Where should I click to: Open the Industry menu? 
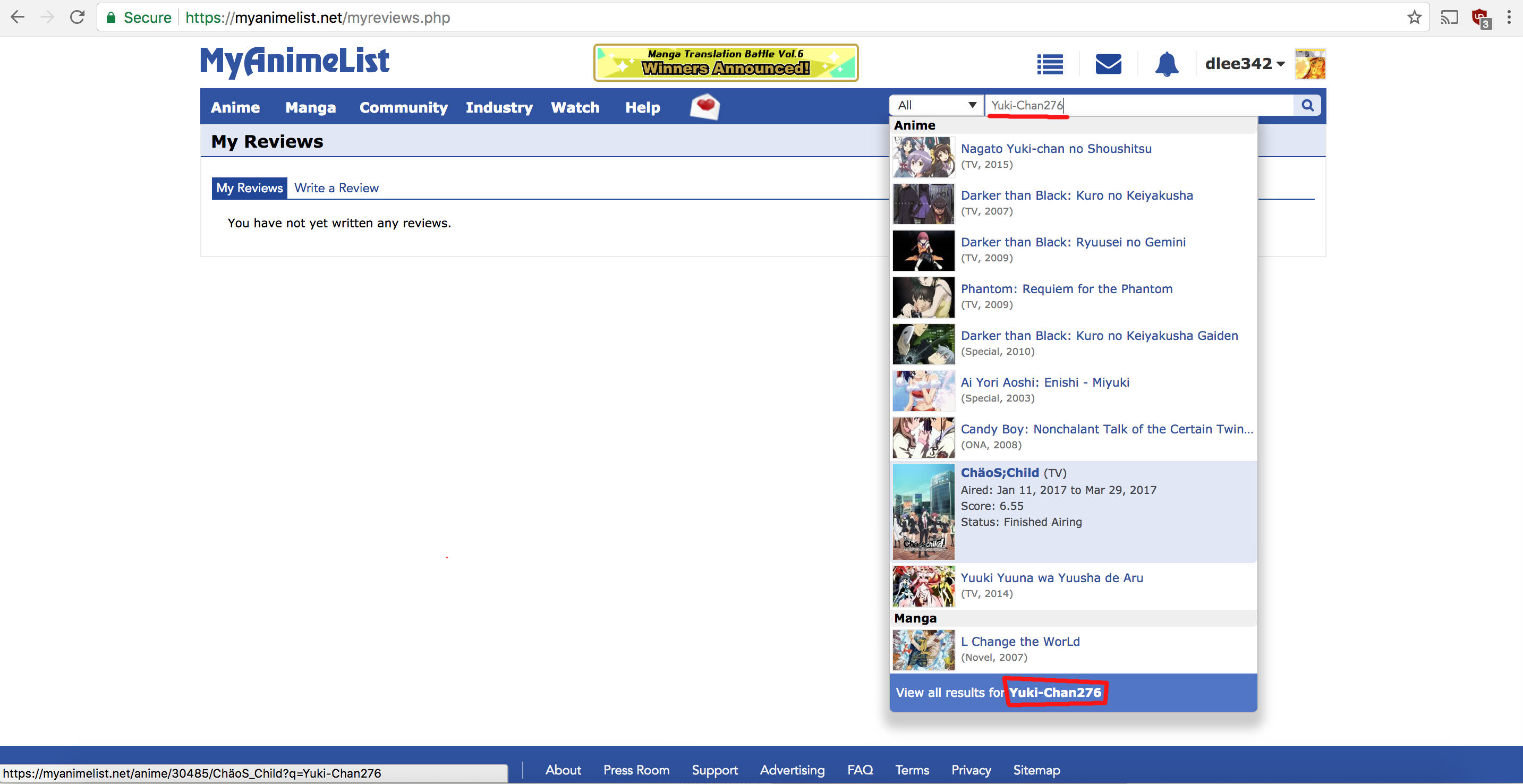pyautogui.click(x=499, y=107)
